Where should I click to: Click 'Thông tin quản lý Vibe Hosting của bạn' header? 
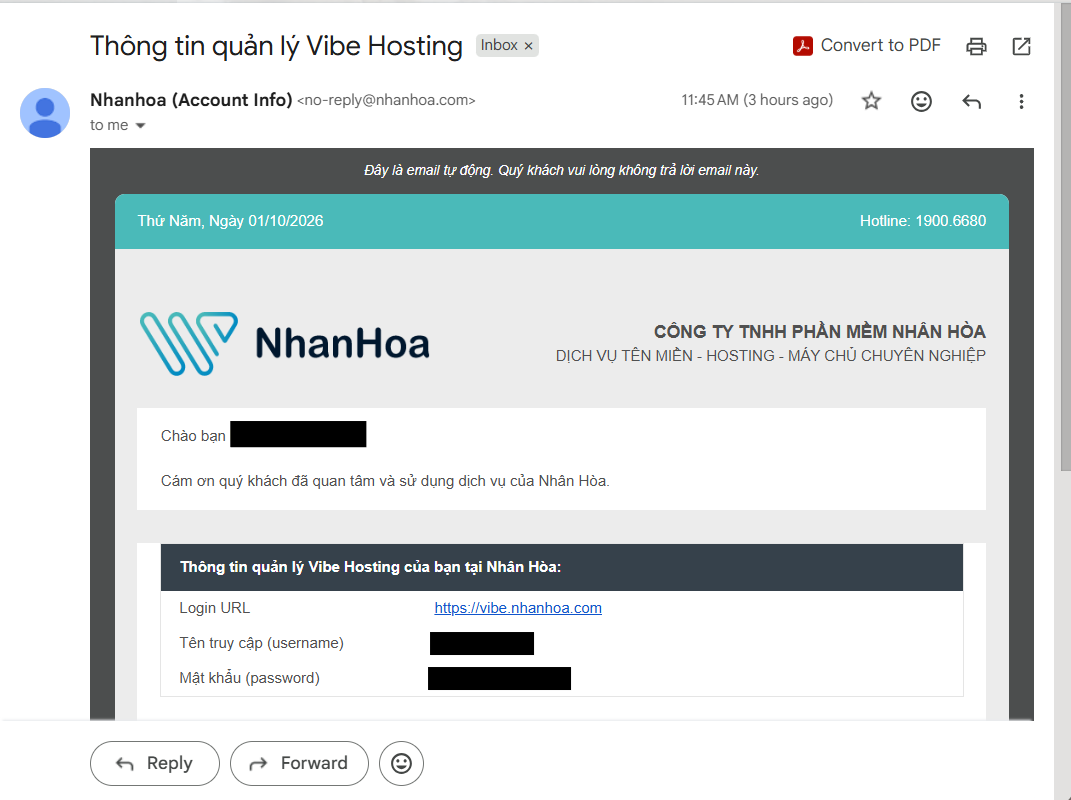(370, 567)
